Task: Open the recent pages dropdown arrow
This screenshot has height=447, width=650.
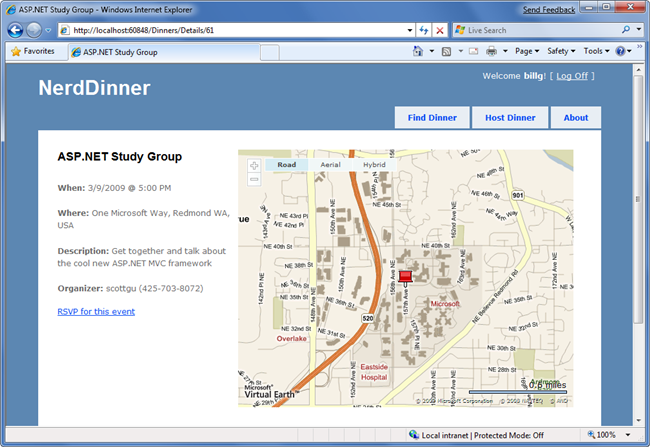Action: coord(48,30)
